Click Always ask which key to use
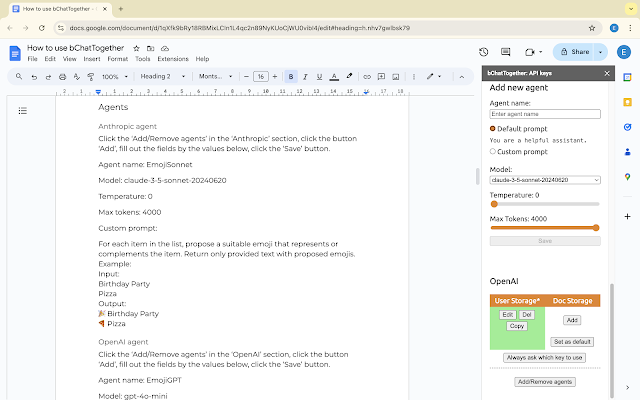 [544, 358]
